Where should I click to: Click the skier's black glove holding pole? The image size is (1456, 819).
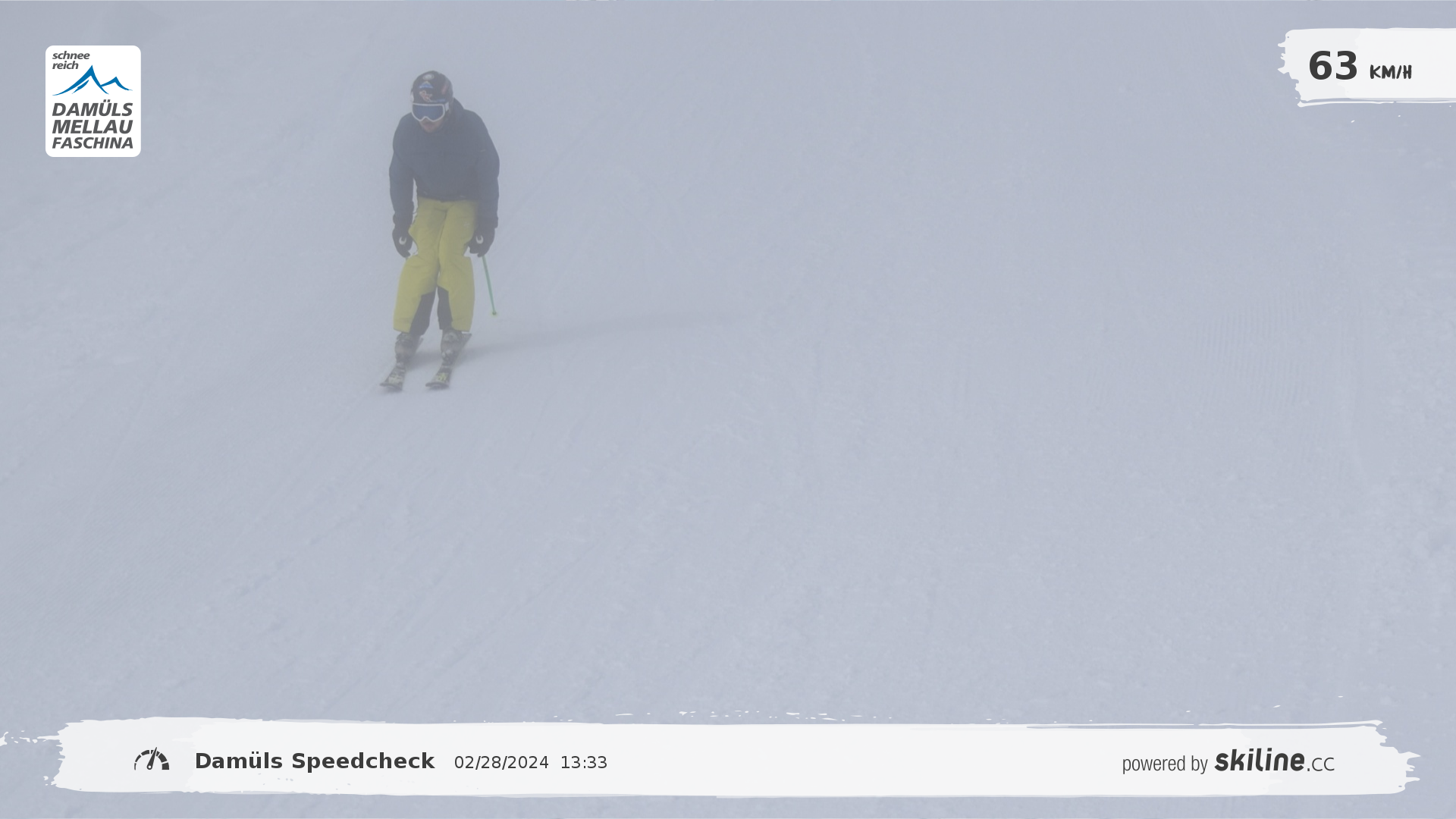click(x=480, y=242)
